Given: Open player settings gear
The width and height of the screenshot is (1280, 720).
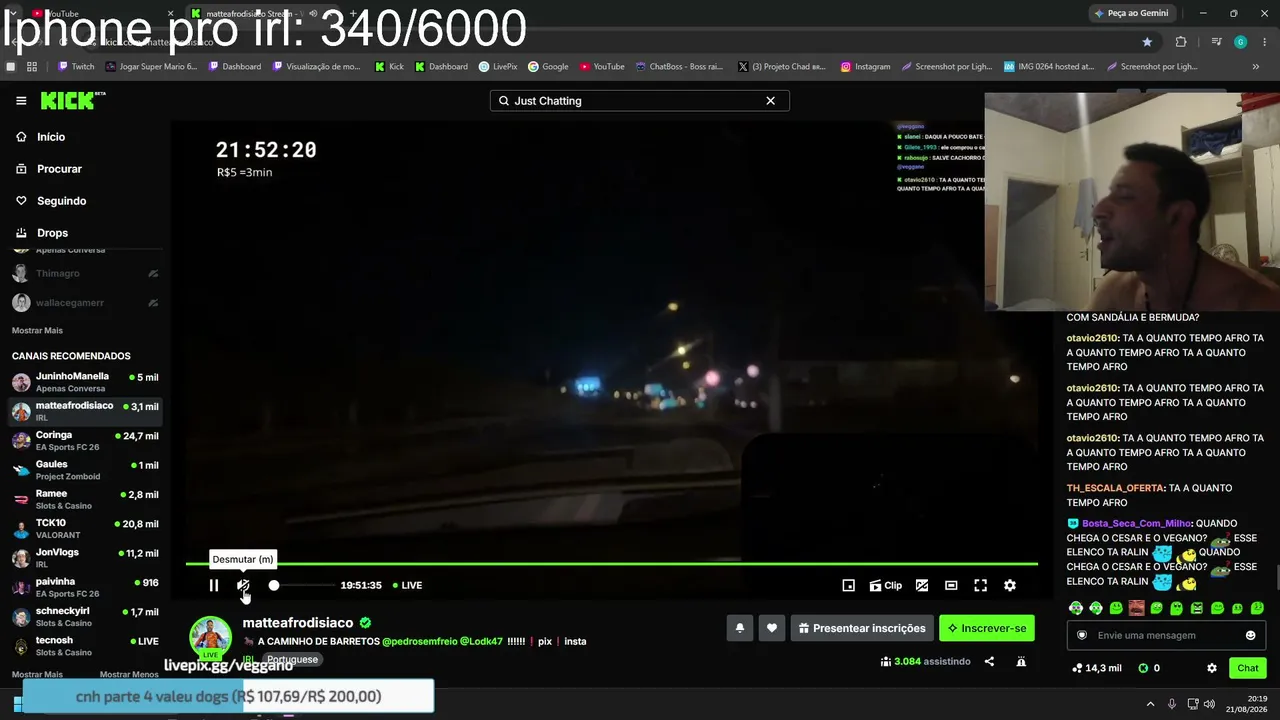Looking at the screenshot, I should (x=1010, y=586).
